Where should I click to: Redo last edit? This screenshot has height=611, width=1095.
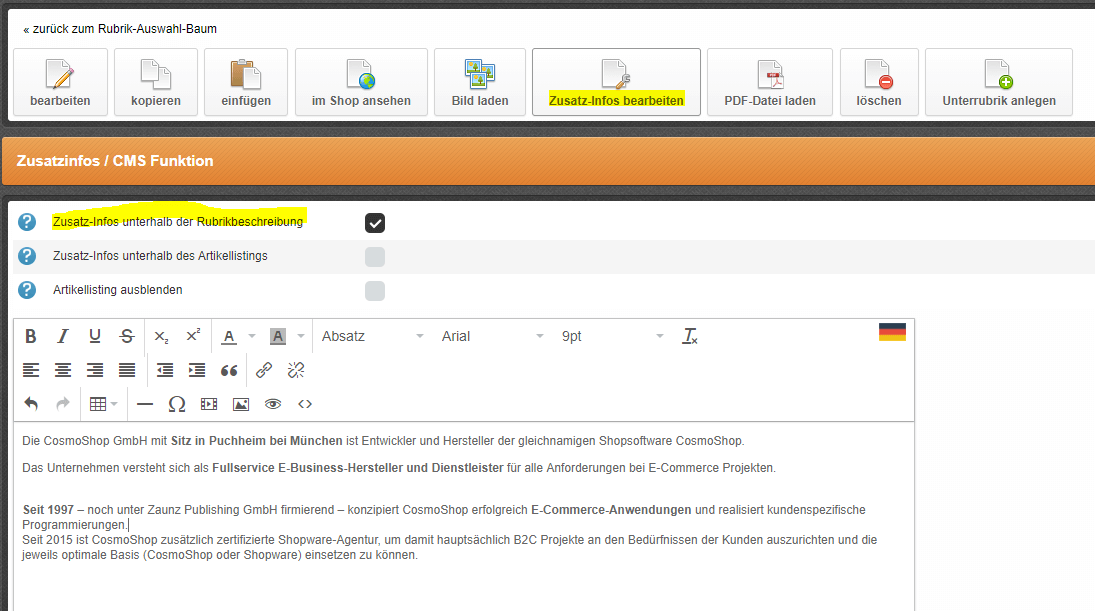pos(63,404)
